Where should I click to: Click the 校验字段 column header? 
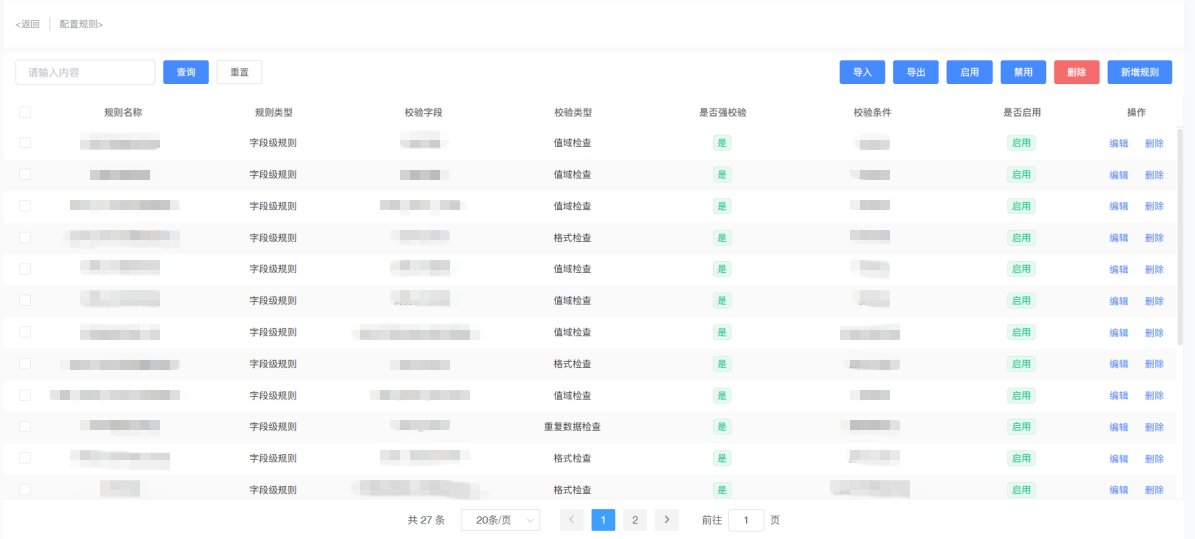[x=423, y=112]
